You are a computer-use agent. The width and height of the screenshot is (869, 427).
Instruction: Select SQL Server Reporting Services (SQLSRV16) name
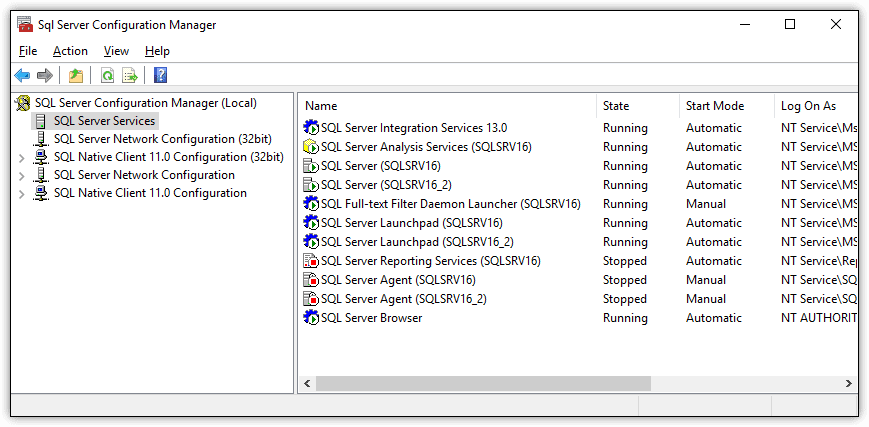pyautogui.click(x=431, y=261)
